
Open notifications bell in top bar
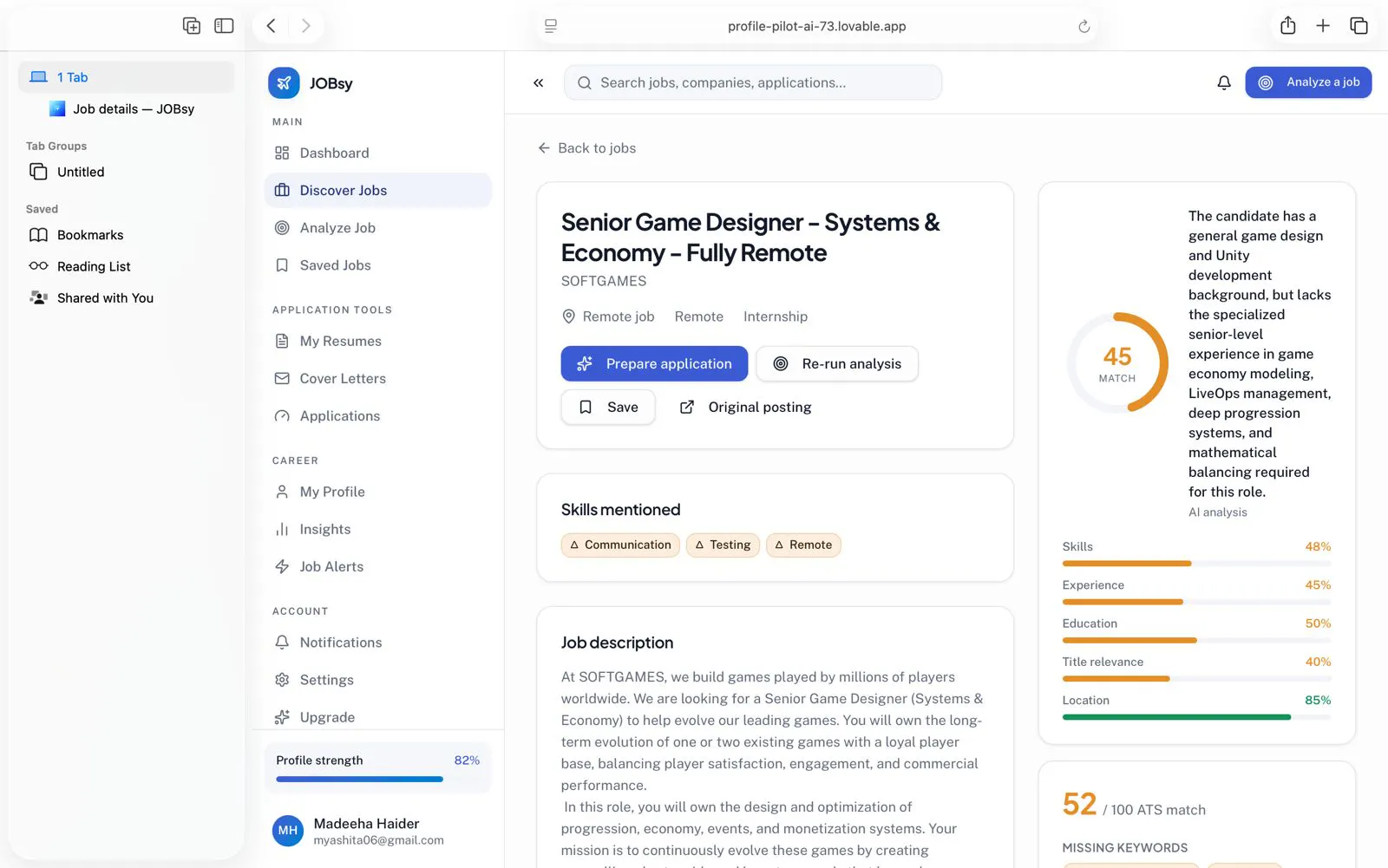pos(1224,82)
